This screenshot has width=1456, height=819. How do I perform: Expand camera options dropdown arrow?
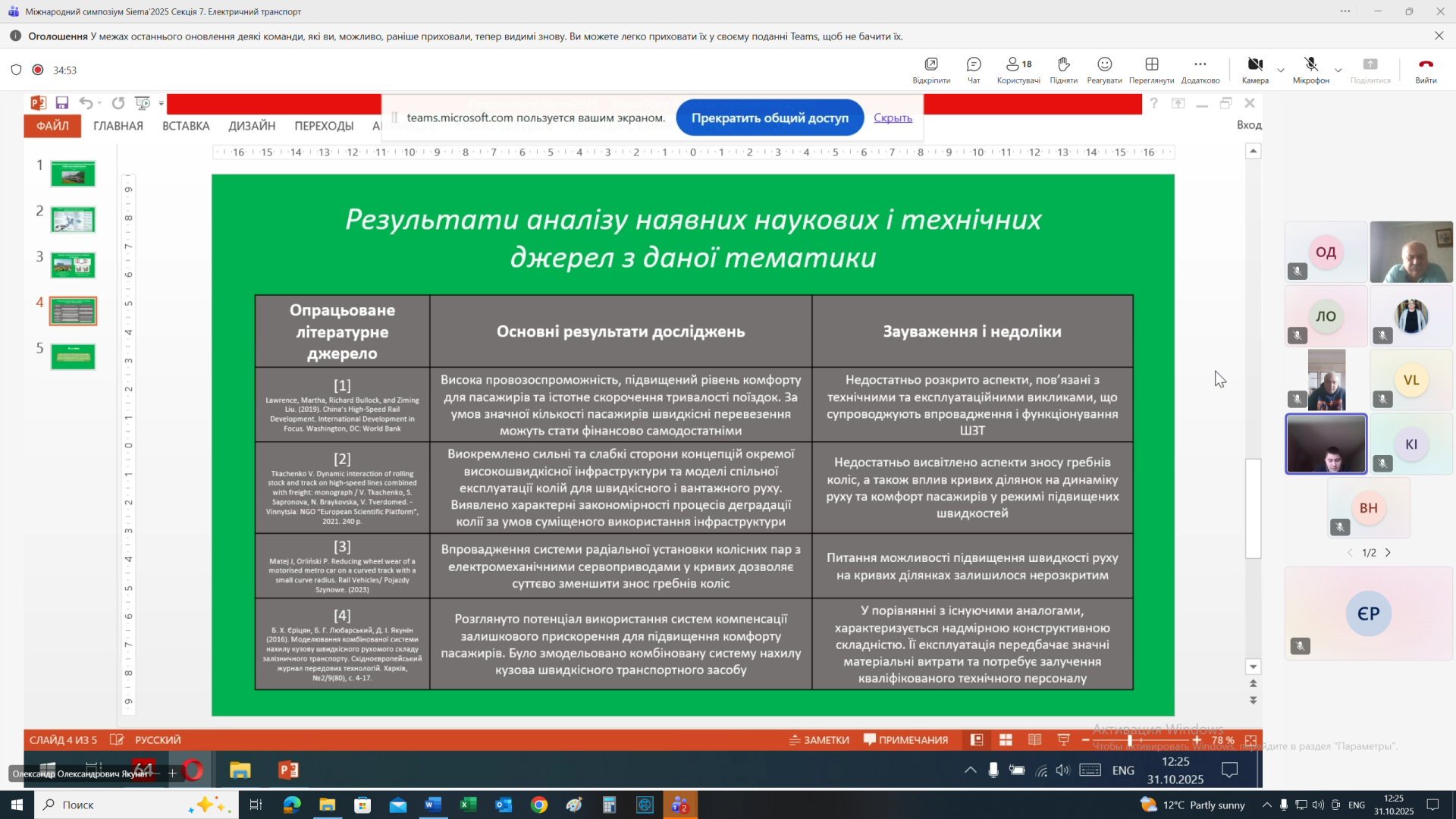[x=1281, y=71]
